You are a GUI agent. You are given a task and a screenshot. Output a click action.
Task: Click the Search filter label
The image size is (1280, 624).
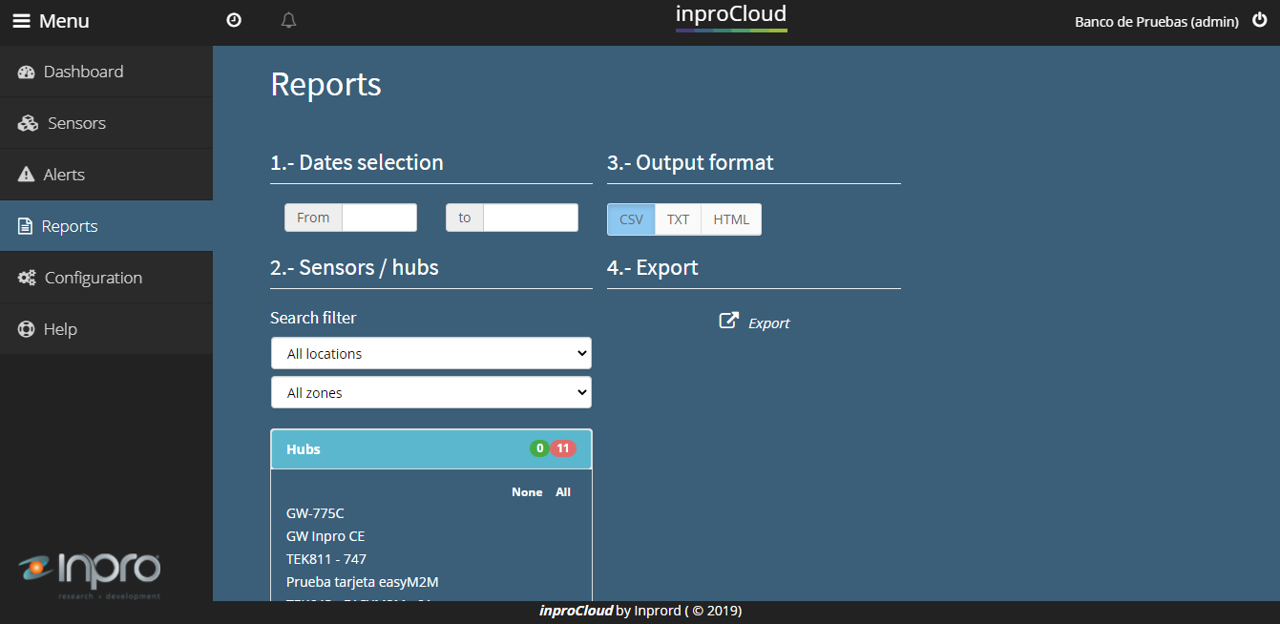(313, 318)
